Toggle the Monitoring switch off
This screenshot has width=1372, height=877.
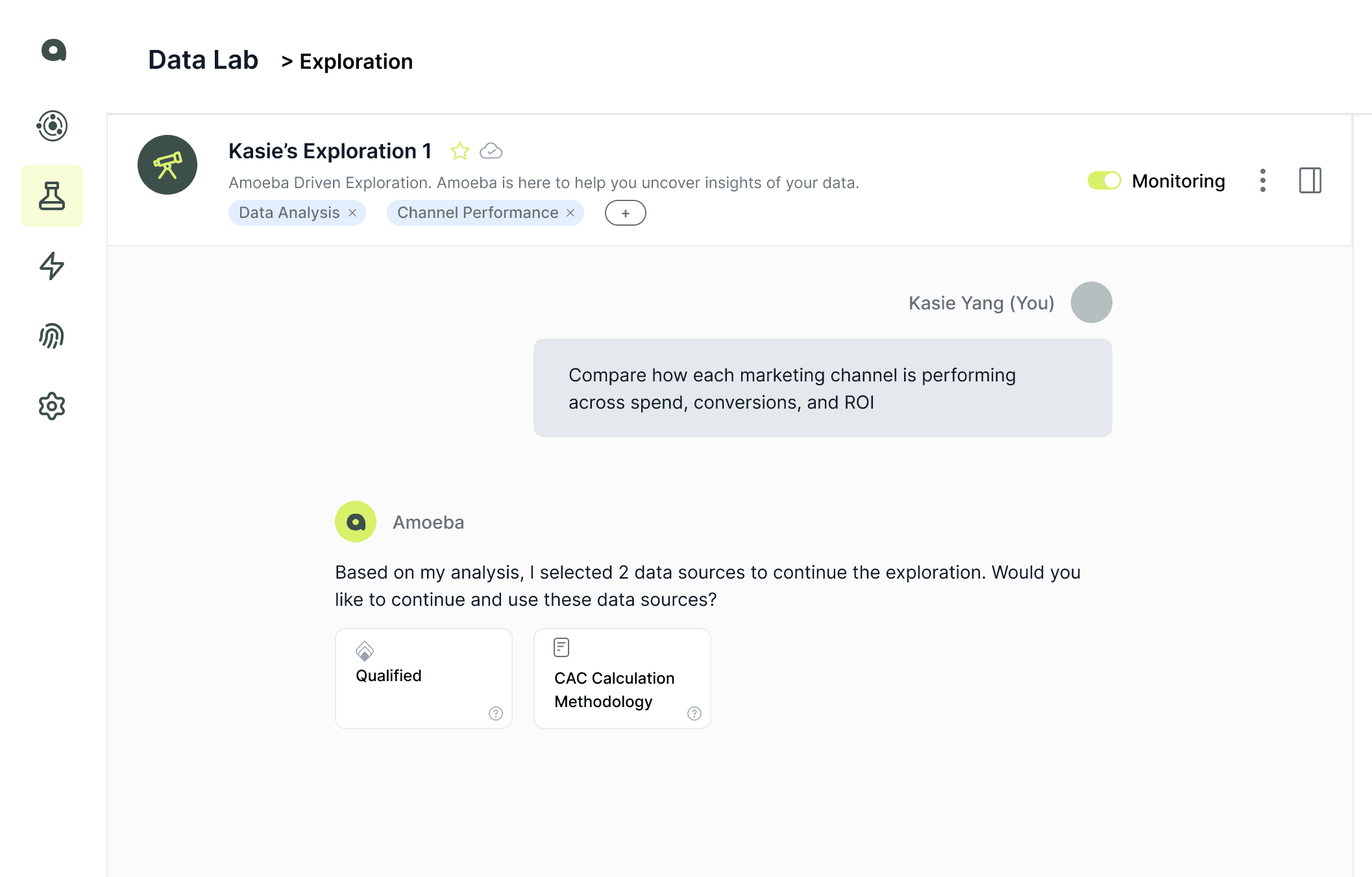coord(1104,180)
